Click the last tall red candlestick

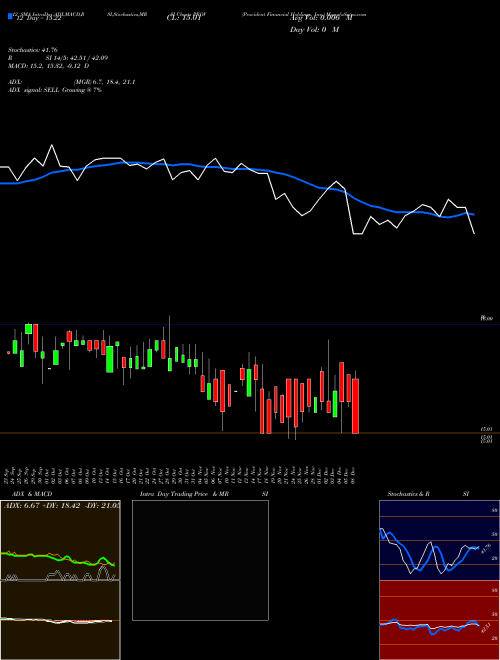point(356,406)
